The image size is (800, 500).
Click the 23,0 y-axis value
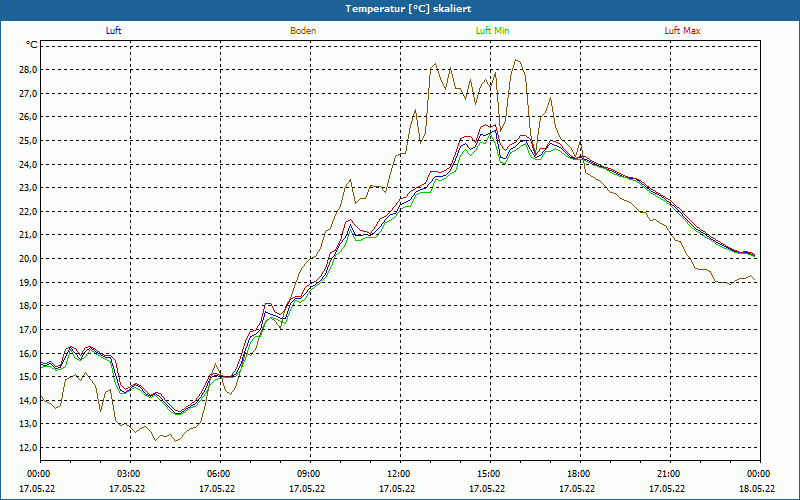click(29, 188)
